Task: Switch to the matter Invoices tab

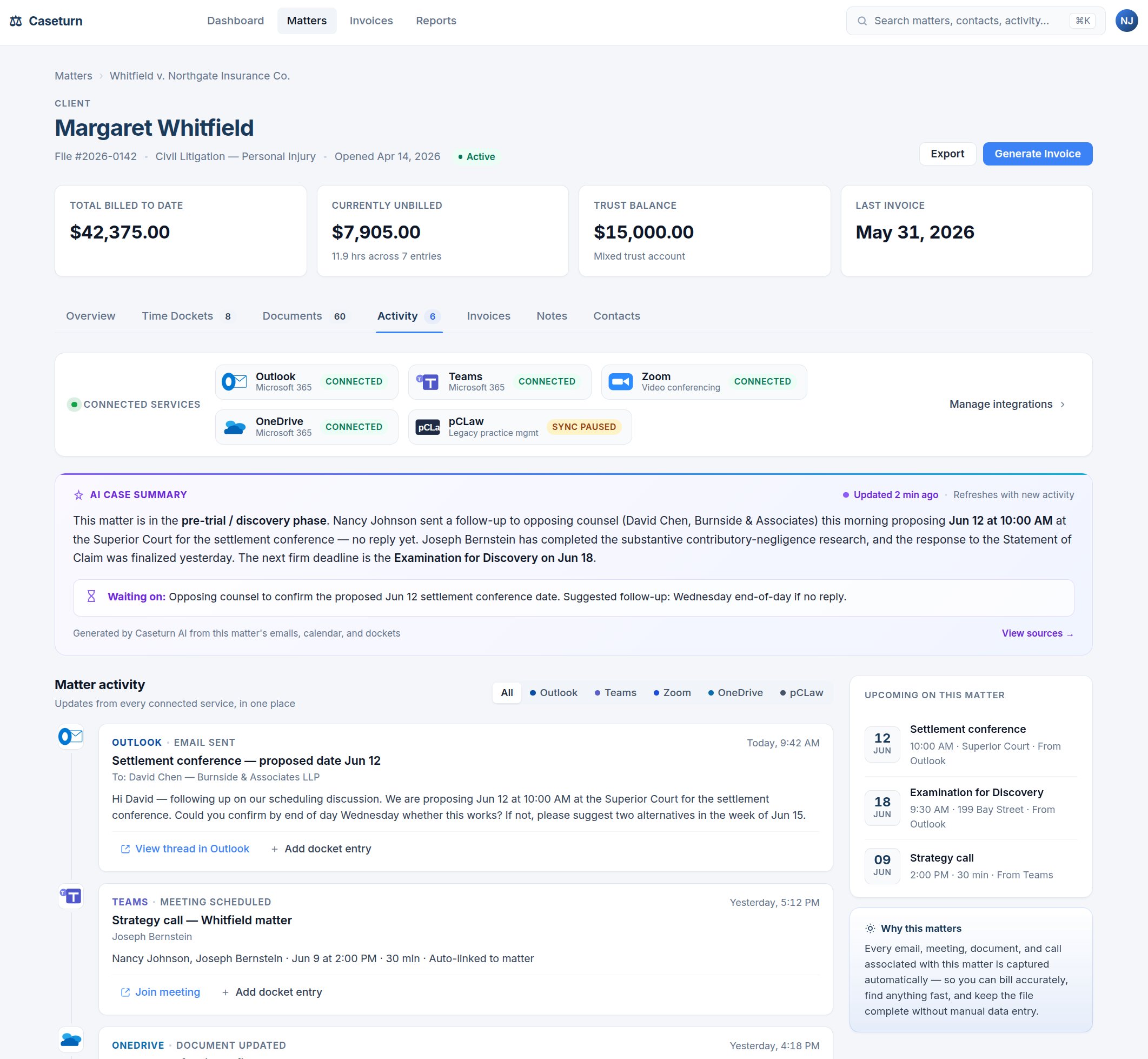Action: tap(488, 316)
